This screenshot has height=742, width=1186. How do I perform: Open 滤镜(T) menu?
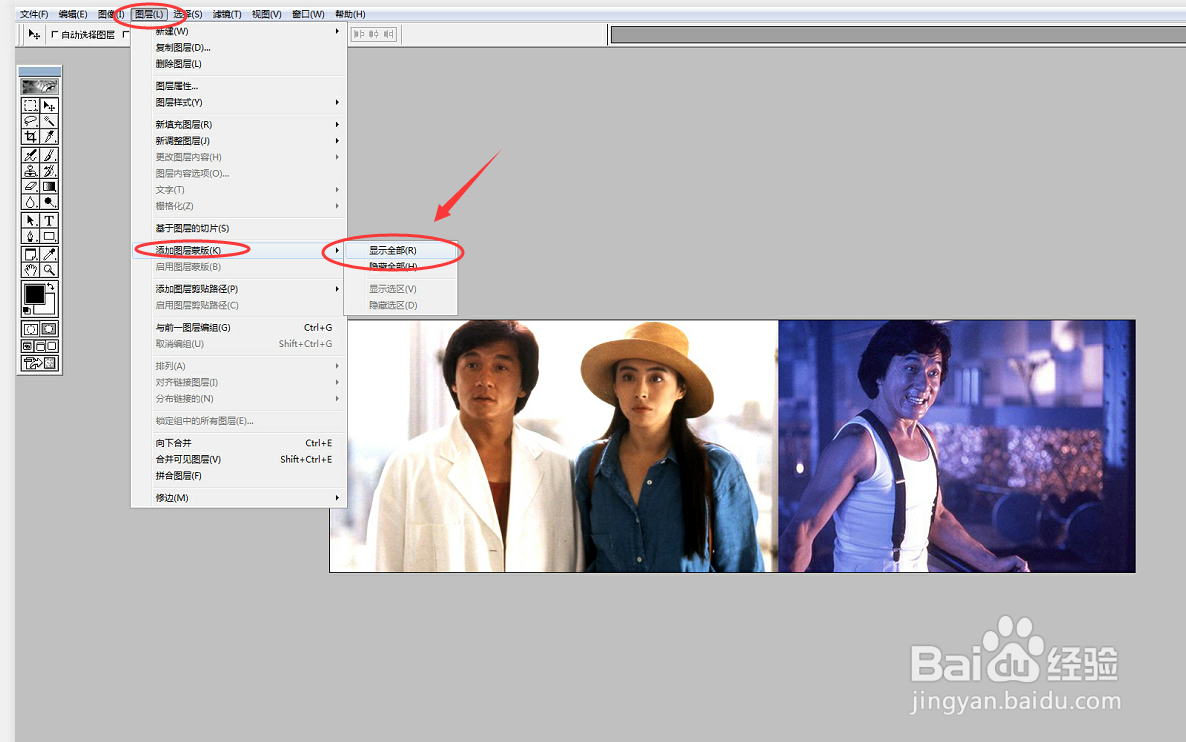click(x=227, y=14)
